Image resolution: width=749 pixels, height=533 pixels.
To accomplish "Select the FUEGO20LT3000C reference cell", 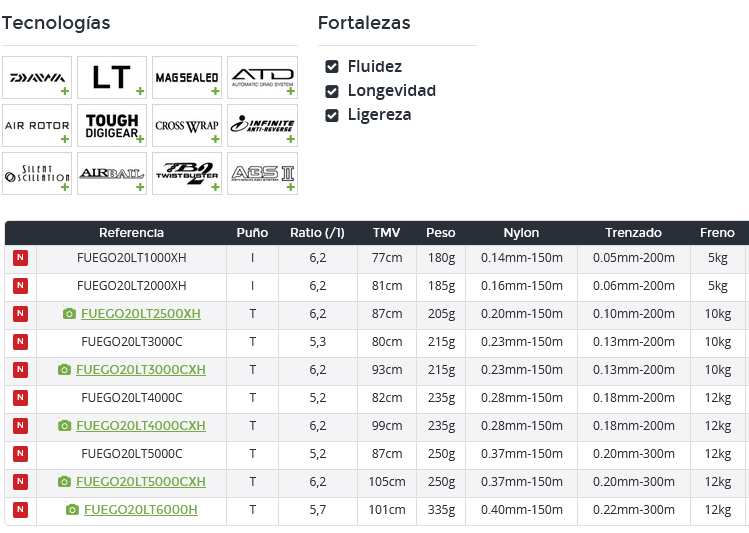I will click(x=131, y=341).
